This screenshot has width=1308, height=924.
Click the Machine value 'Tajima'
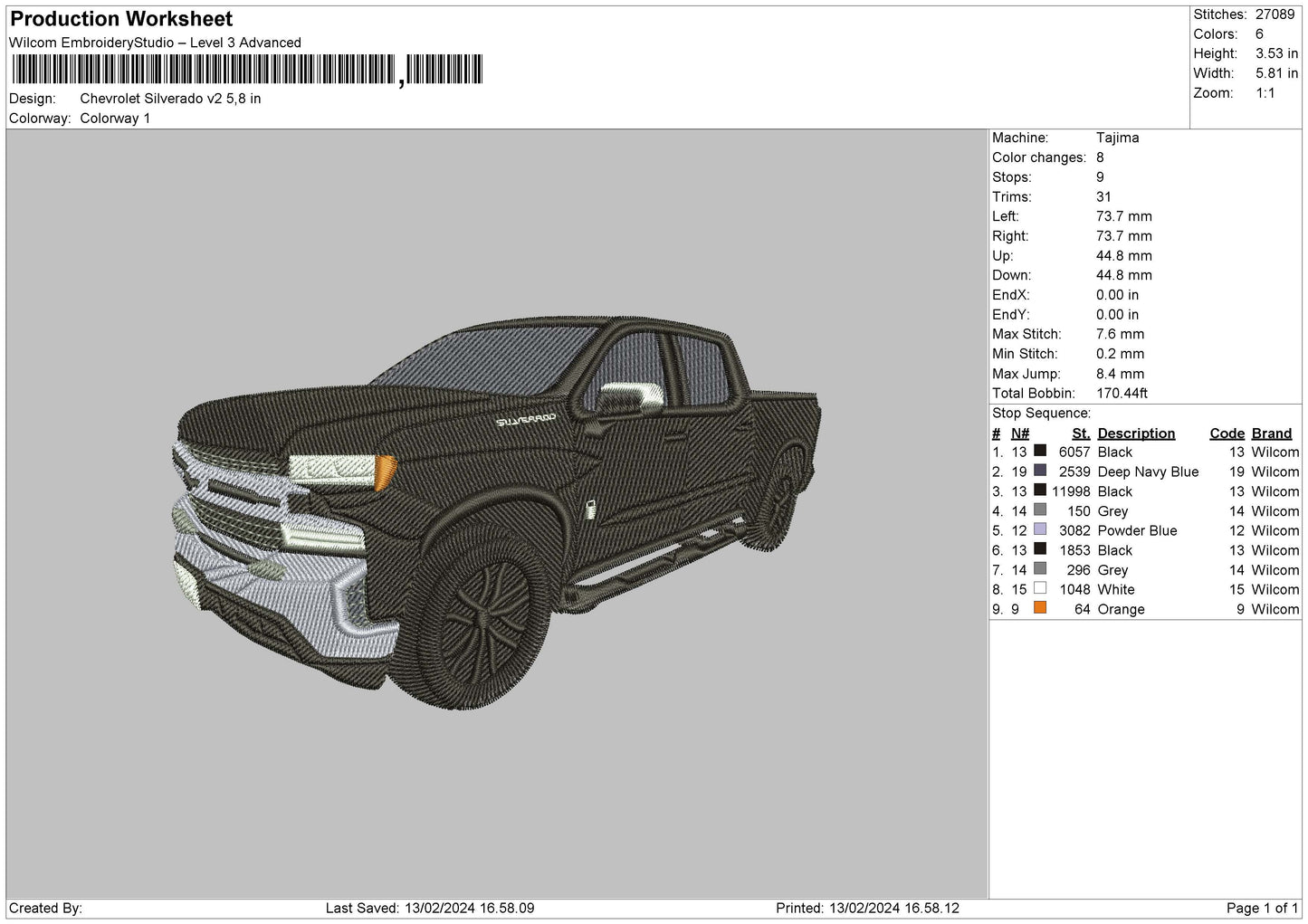[x=1117, y=138]
